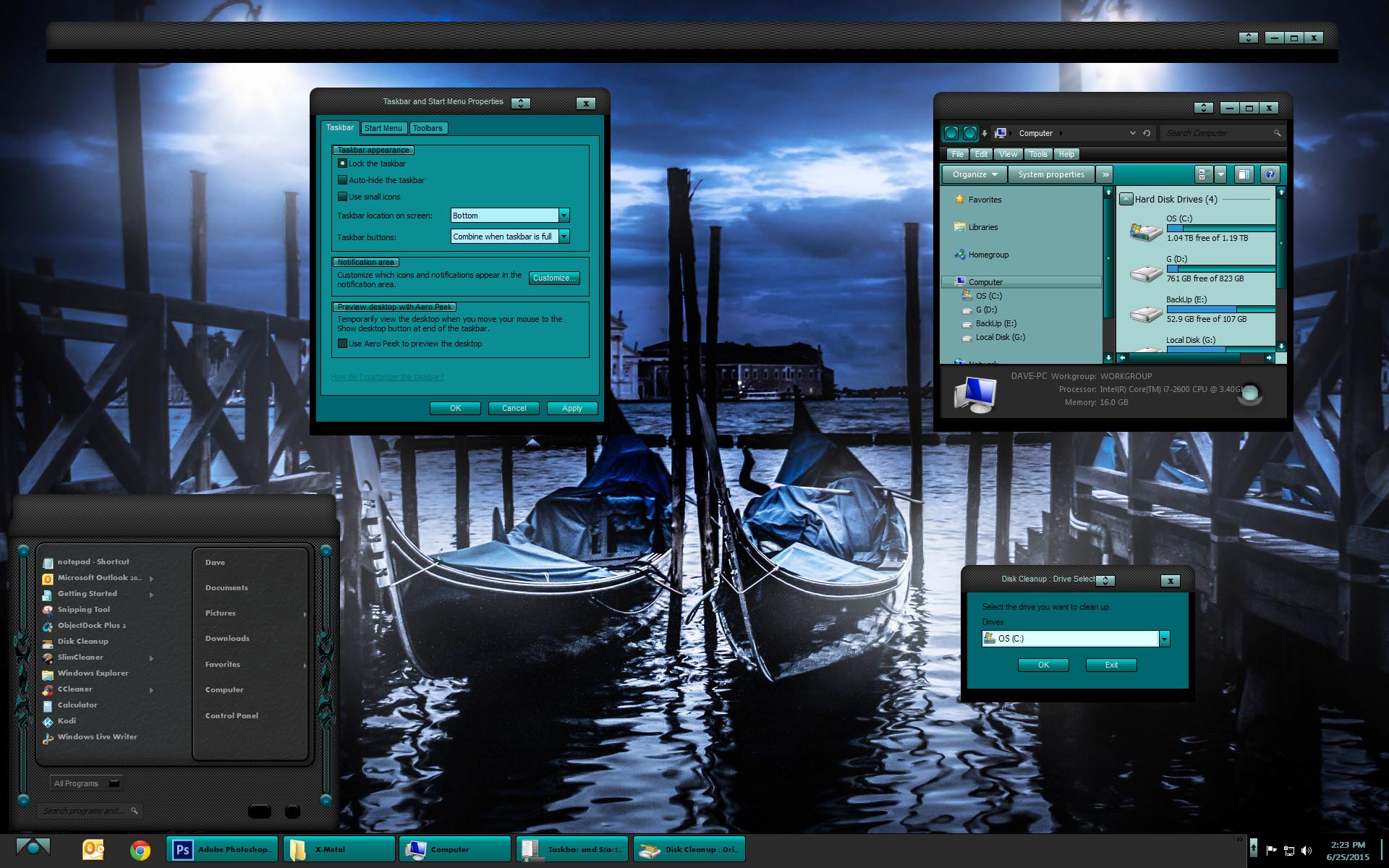Open Action Center flag tray icon
1389x868 pixels.
coord(1271,850)
